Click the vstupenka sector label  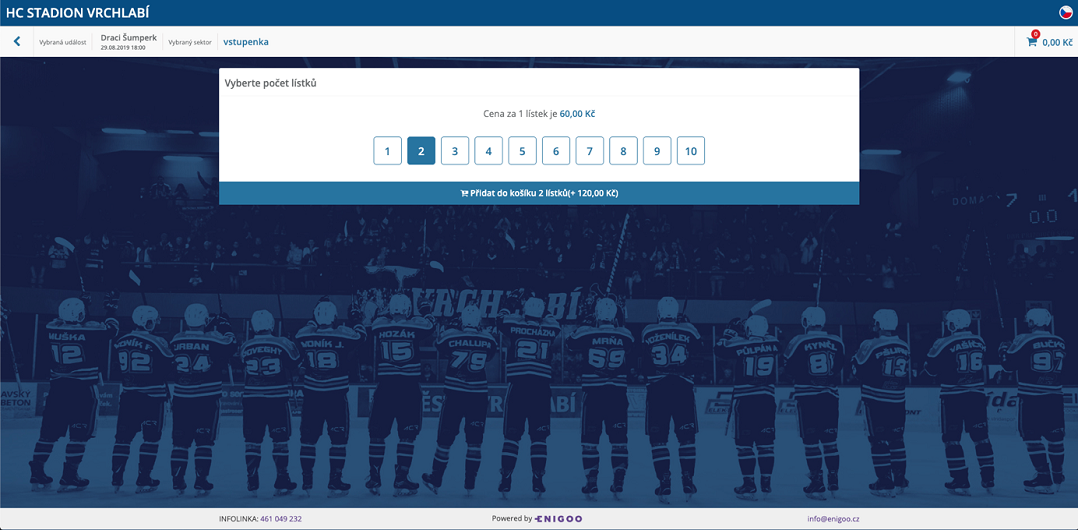pyautogui.click(x=246, y=42)
